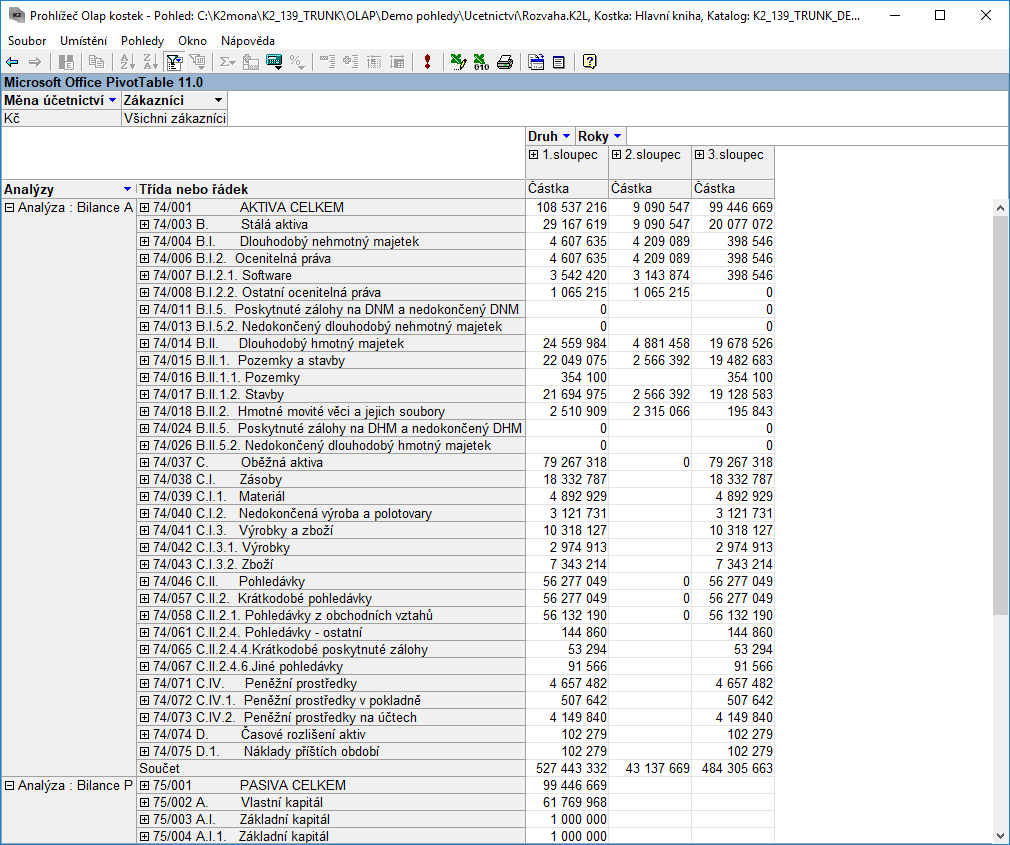Collapse the Analýza : Bilance A group
Viewport: 1010px width, 845px height.
tap(10, 208)
